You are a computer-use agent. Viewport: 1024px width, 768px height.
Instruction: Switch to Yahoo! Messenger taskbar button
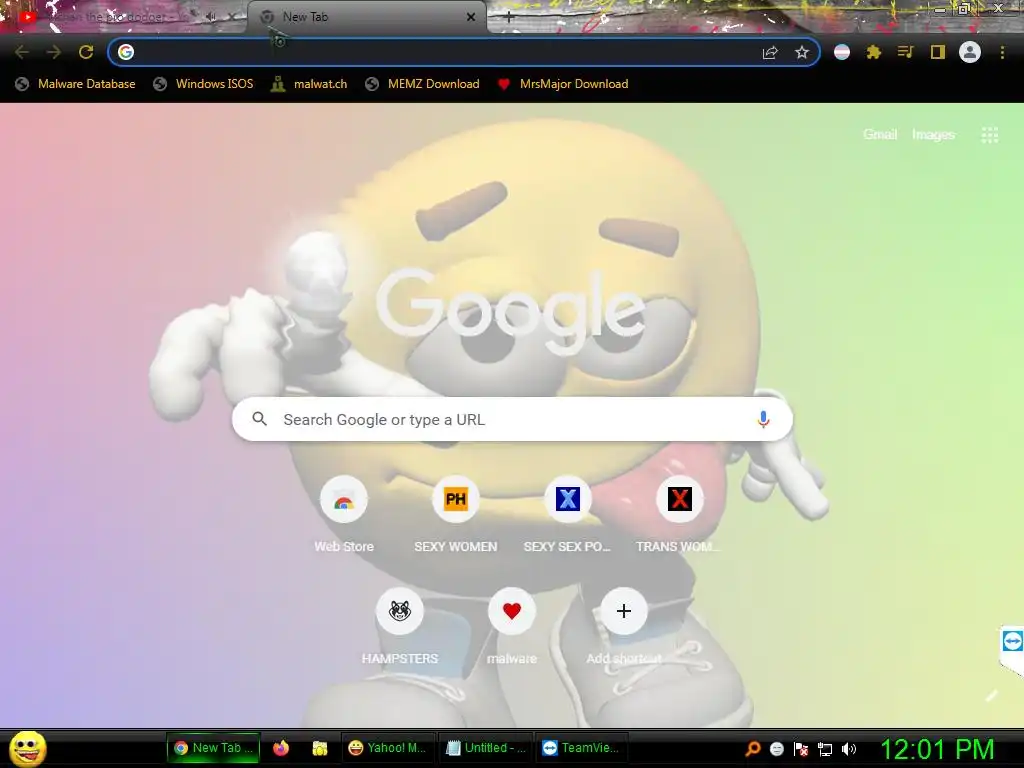click(387, 748)
